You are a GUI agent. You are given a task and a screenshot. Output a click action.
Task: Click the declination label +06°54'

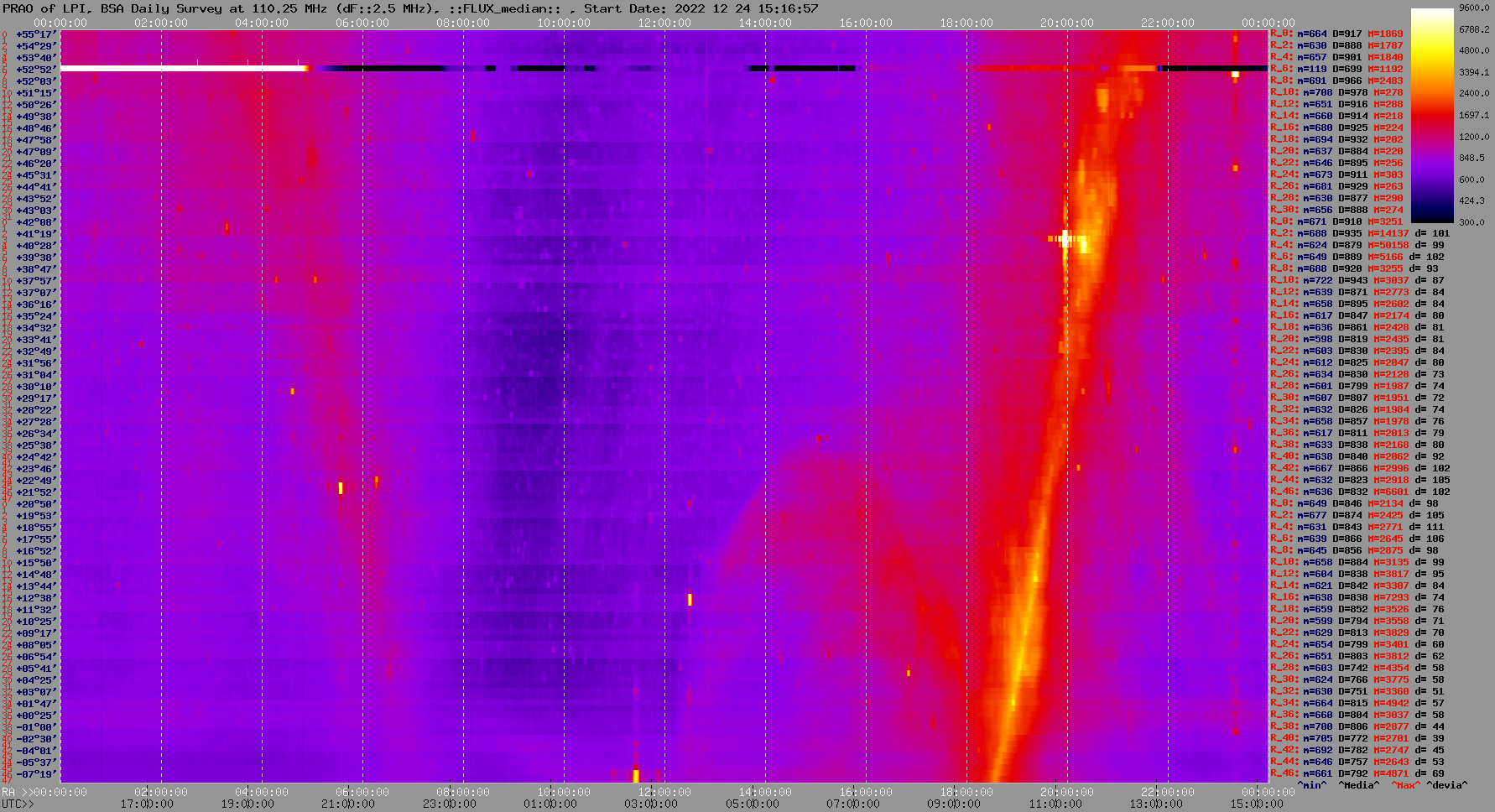[x=36, y=657]
